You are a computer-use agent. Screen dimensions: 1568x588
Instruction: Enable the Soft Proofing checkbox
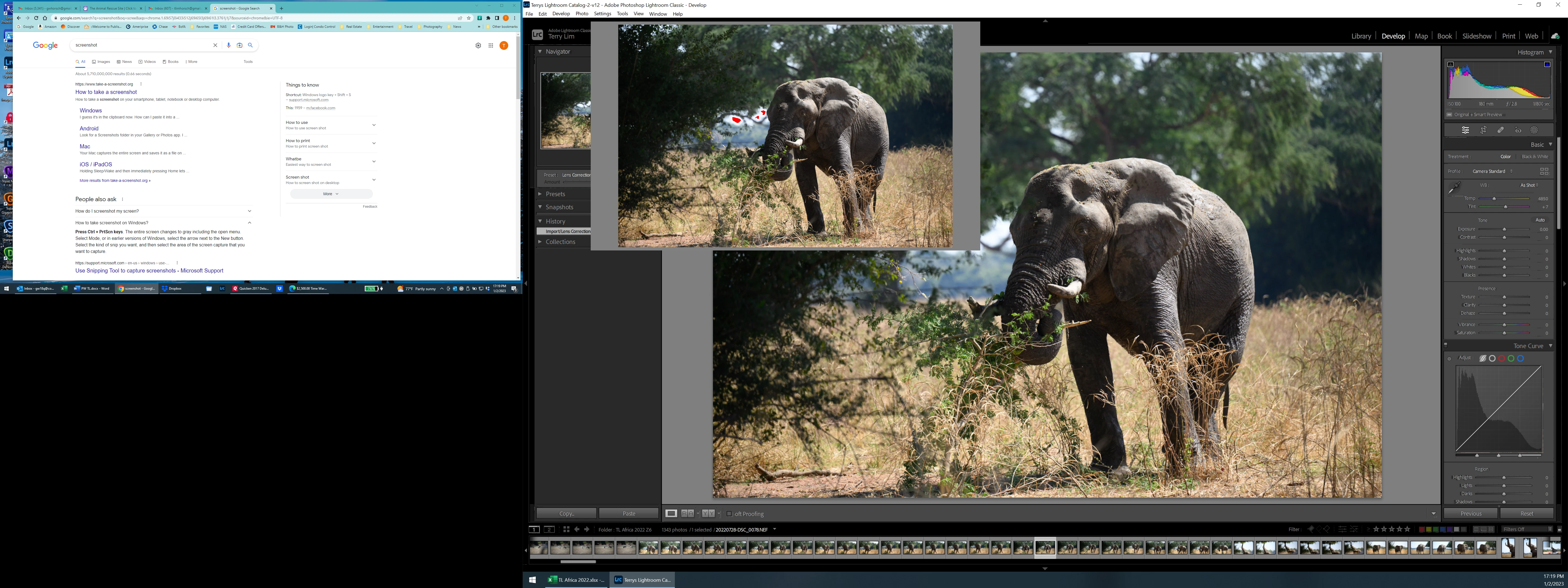(x=729, y=514)
